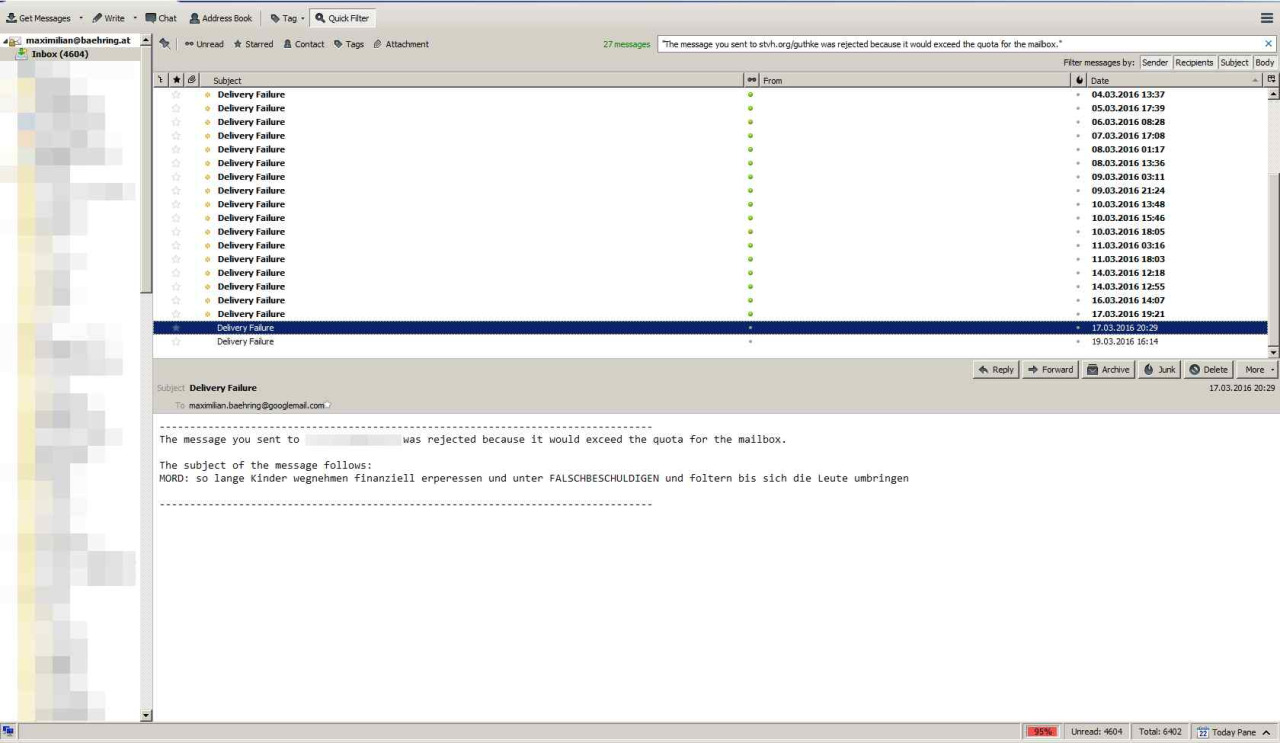Select the Inbox (4604) folder
The height and width of the screenshot is (743, 1280).
pyautogui.click(x=60, y=54)
